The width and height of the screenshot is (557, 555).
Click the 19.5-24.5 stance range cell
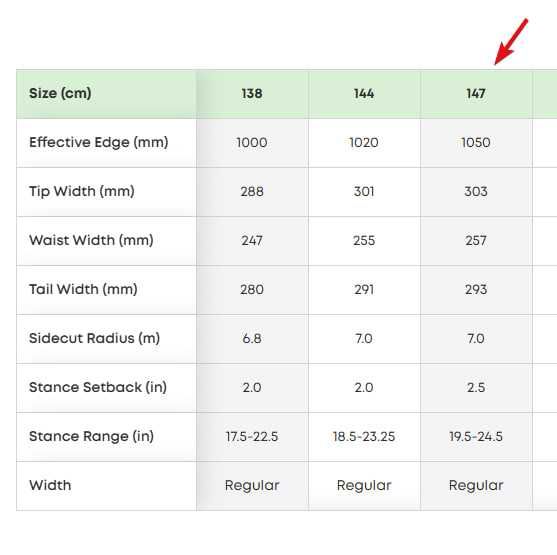click(476, 437)
